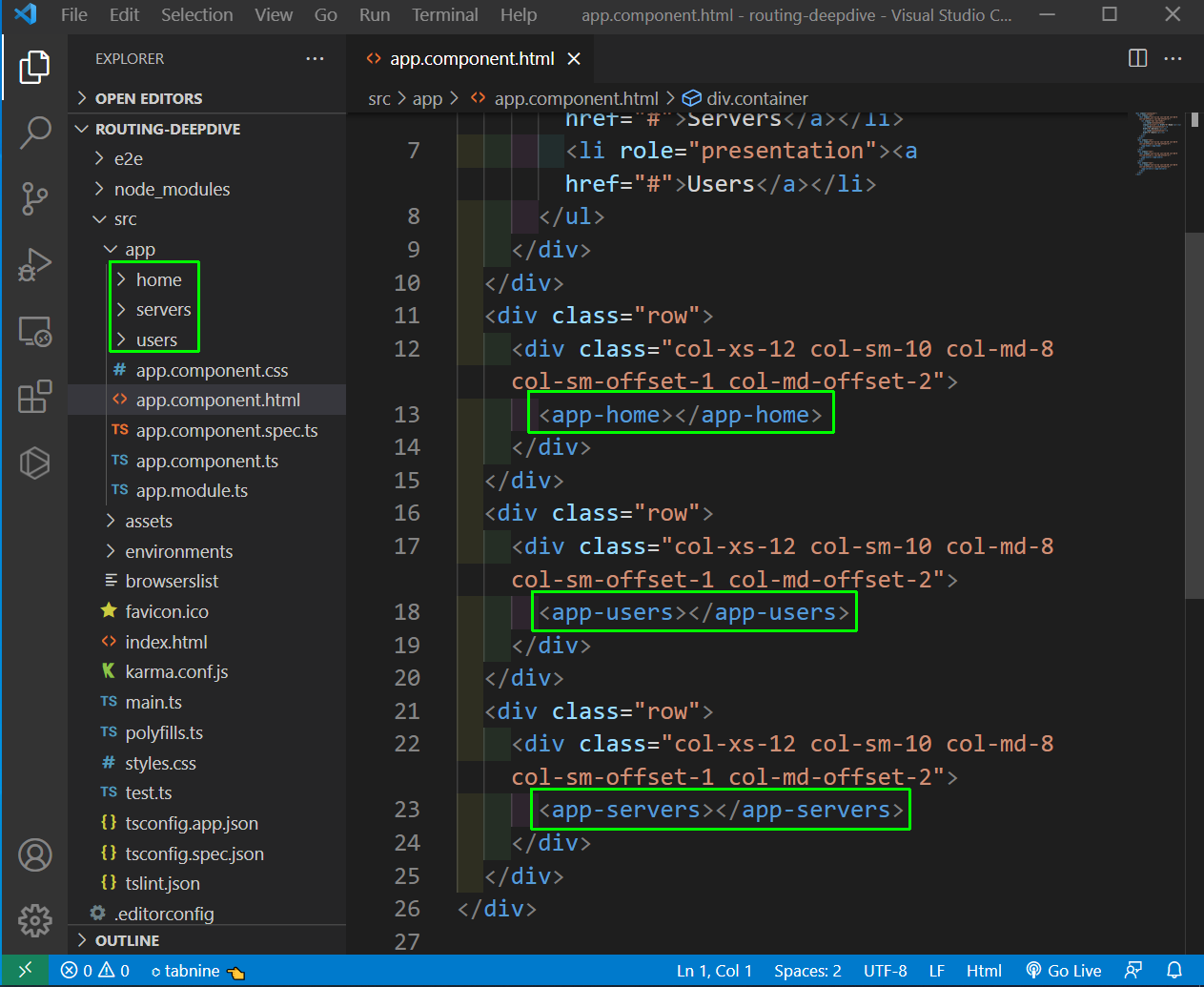
Task: Open the Selection menu
Action: click(196, 14)
